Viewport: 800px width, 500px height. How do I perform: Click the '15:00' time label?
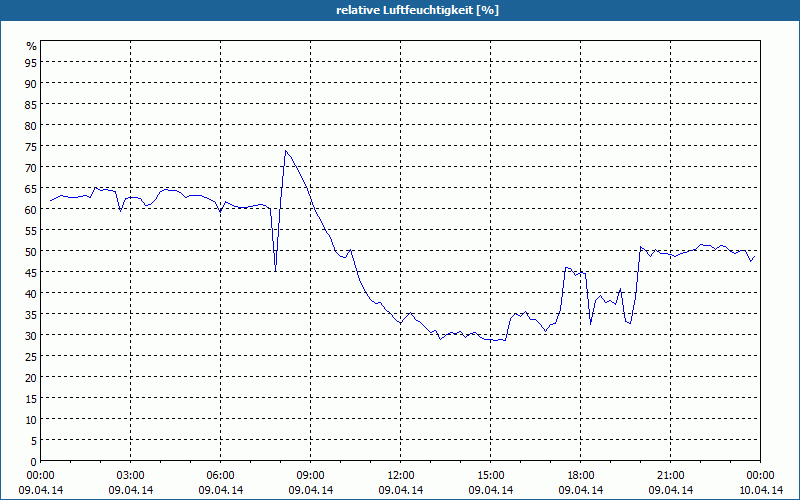491,476
